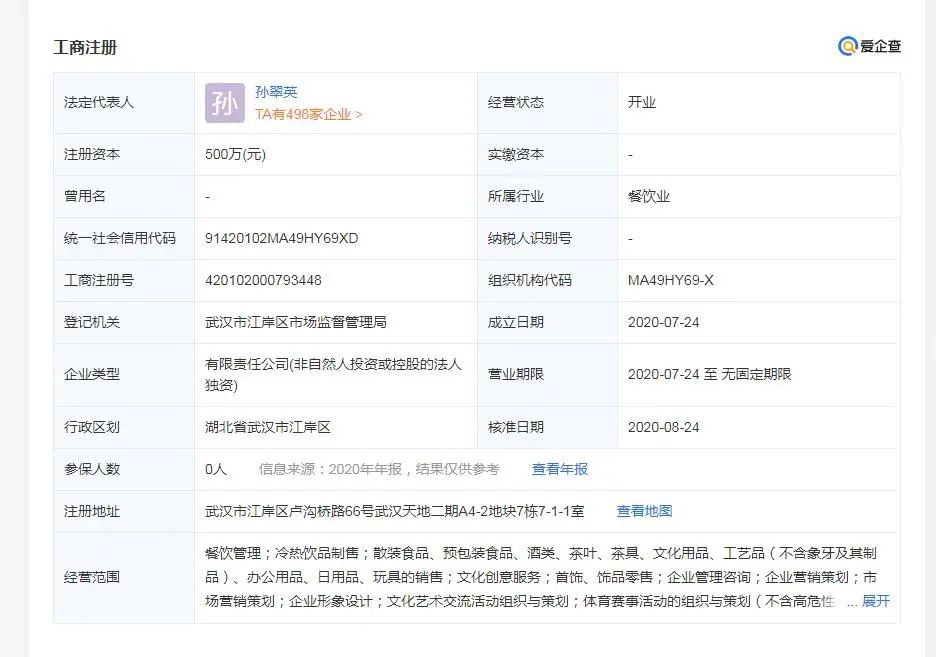This screenshot has height=657, width=936.
Task: Click company type 有限责任公司 value
Action: 333,375
